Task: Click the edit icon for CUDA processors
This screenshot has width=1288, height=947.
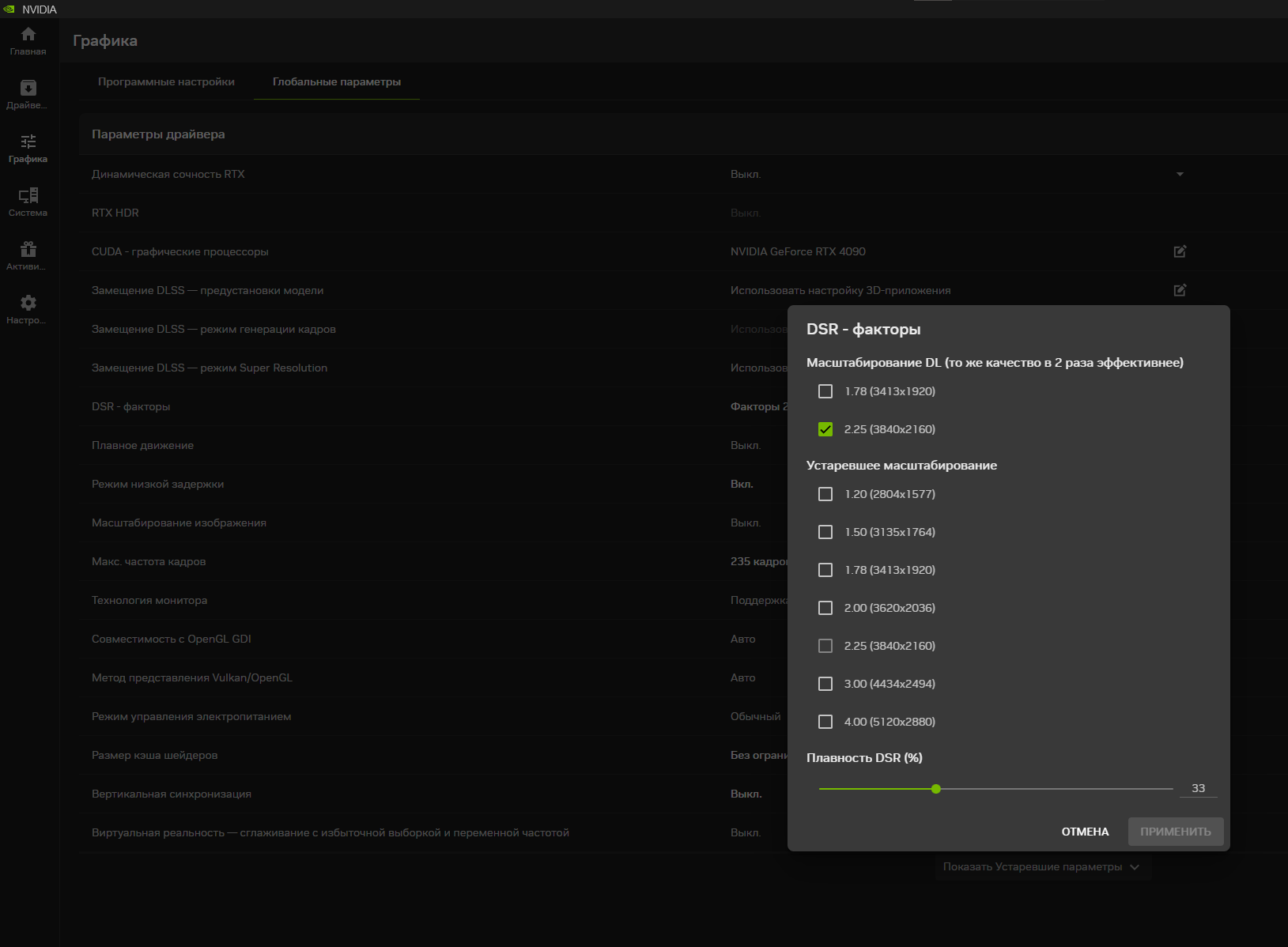Action: [x=1180, y=251]
